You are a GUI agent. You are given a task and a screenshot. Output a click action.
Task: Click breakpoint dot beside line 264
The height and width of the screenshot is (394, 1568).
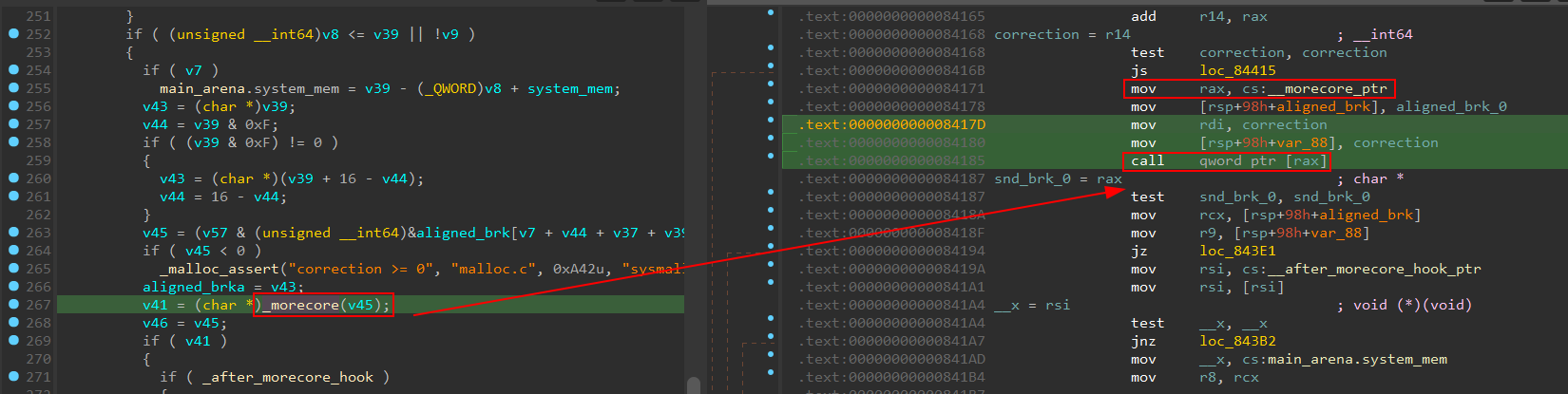coord(13,251)
